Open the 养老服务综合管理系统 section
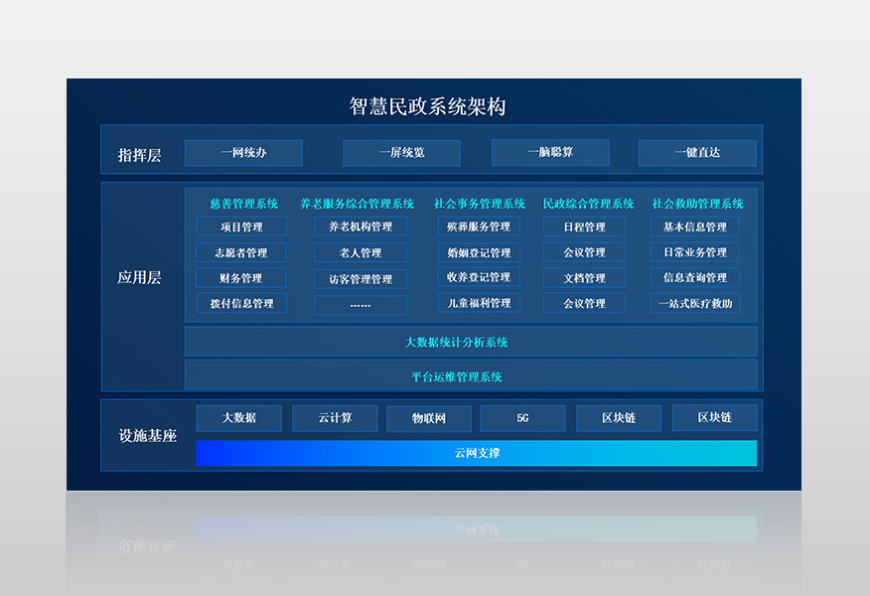 click(358, 203)
